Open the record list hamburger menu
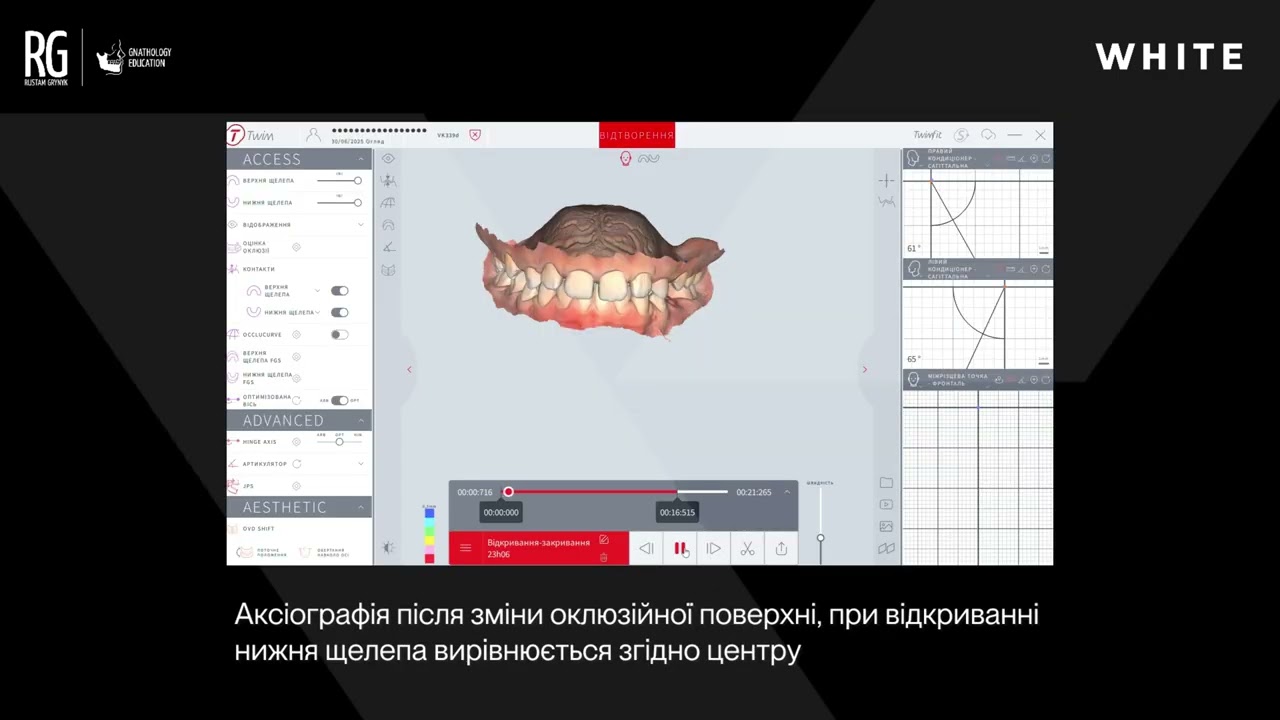 pos(465,548)
